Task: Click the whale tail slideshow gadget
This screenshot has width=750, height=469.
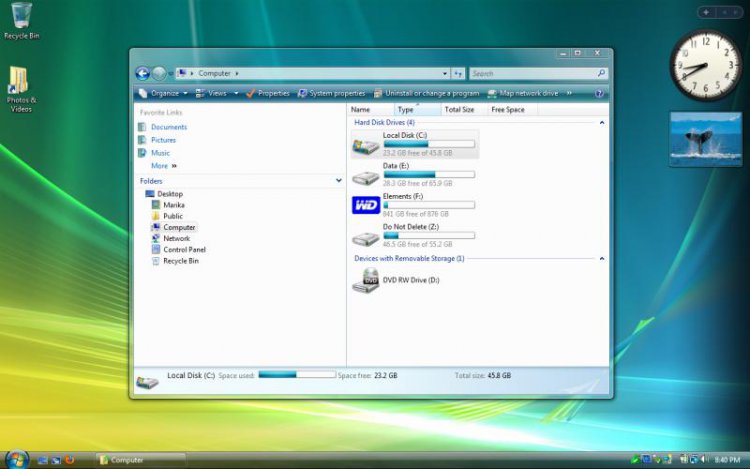Action: point(706,140)
